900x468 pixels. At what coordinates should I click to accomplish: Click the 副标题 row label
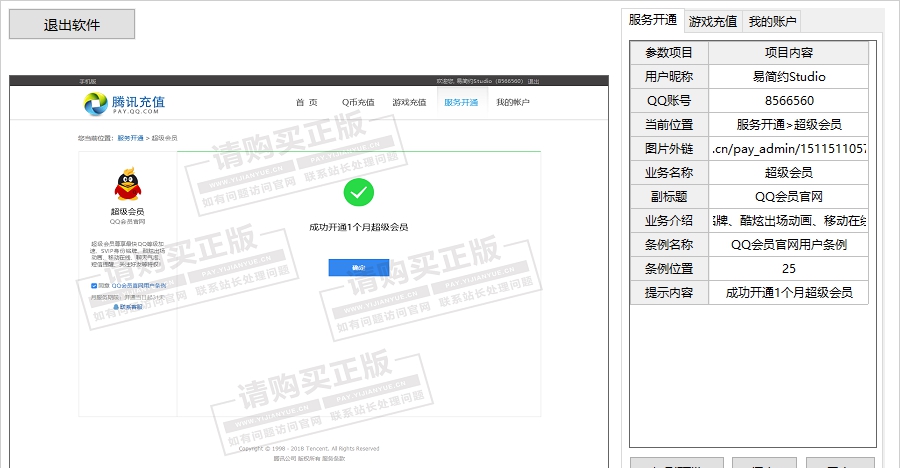[669, 196]
